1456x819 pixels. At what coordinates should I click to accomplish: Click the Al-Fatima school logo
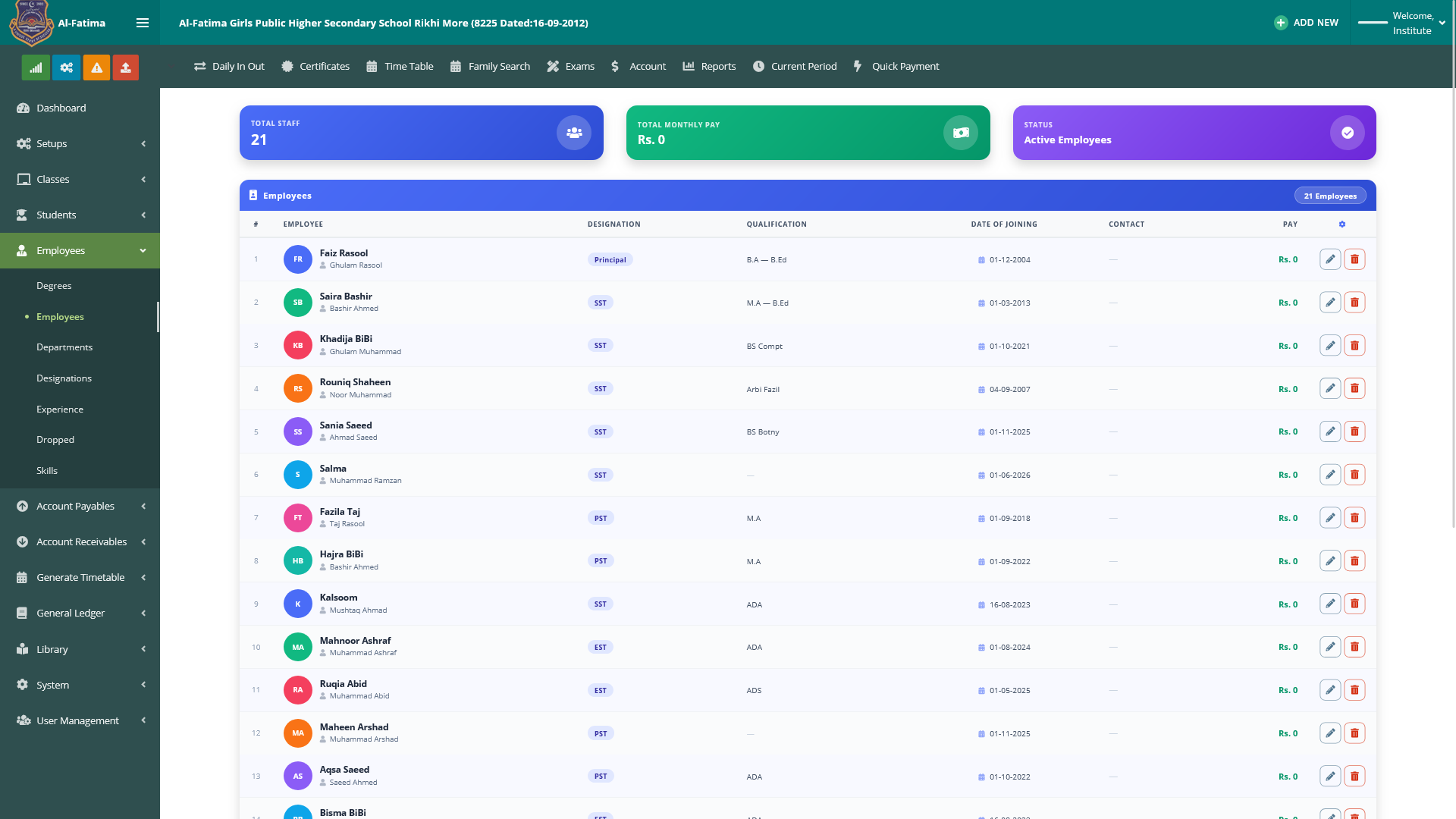pos(31,23)
